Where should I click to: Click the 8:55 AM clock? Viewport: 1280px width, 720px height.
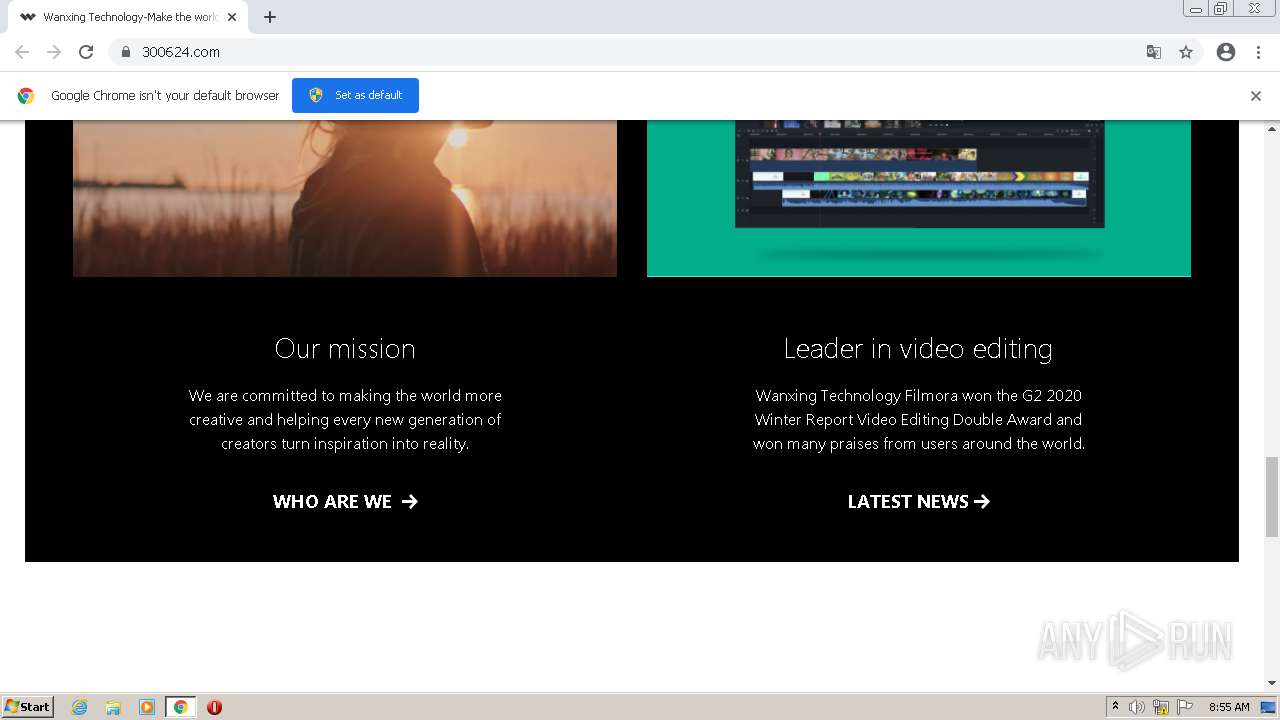tap(1229, 707)
